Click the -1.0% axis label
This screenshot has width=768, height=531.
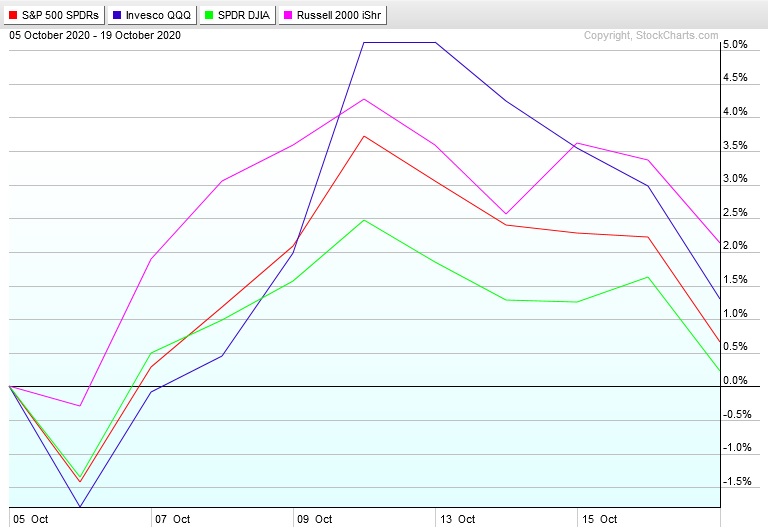click(737, 448)
